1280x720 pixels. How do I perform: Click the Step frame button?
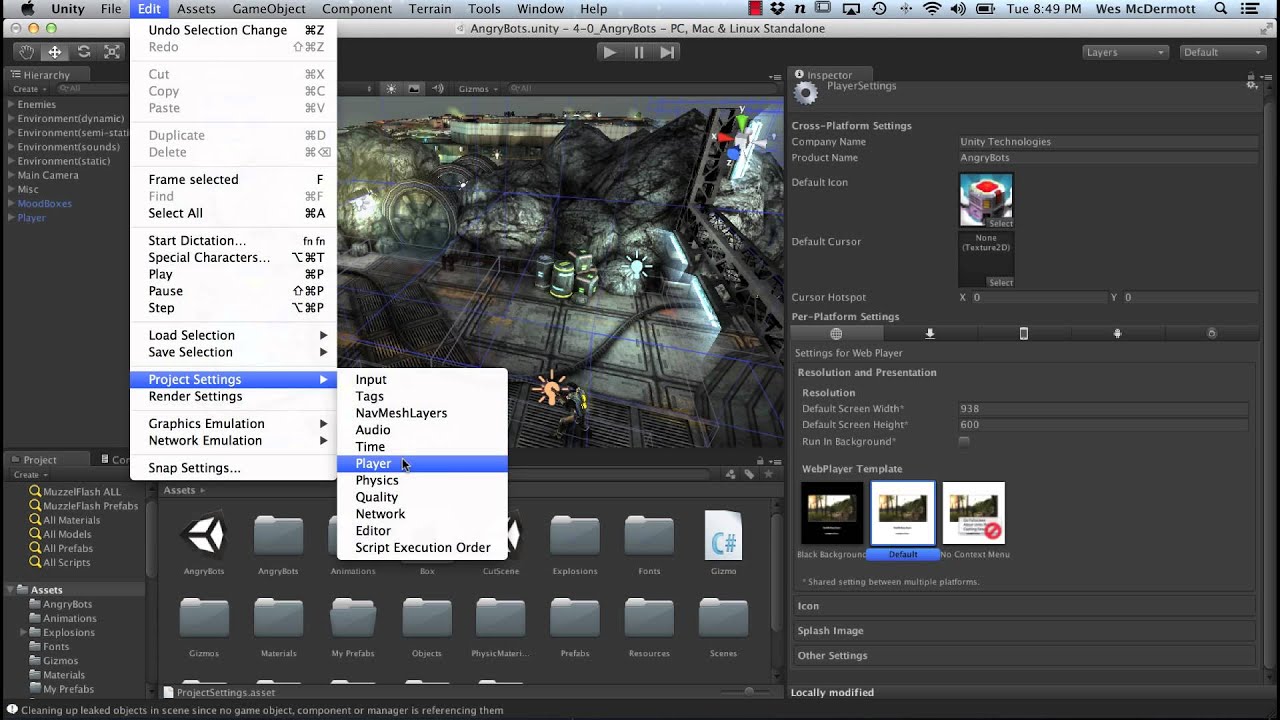tap(668, 52)
